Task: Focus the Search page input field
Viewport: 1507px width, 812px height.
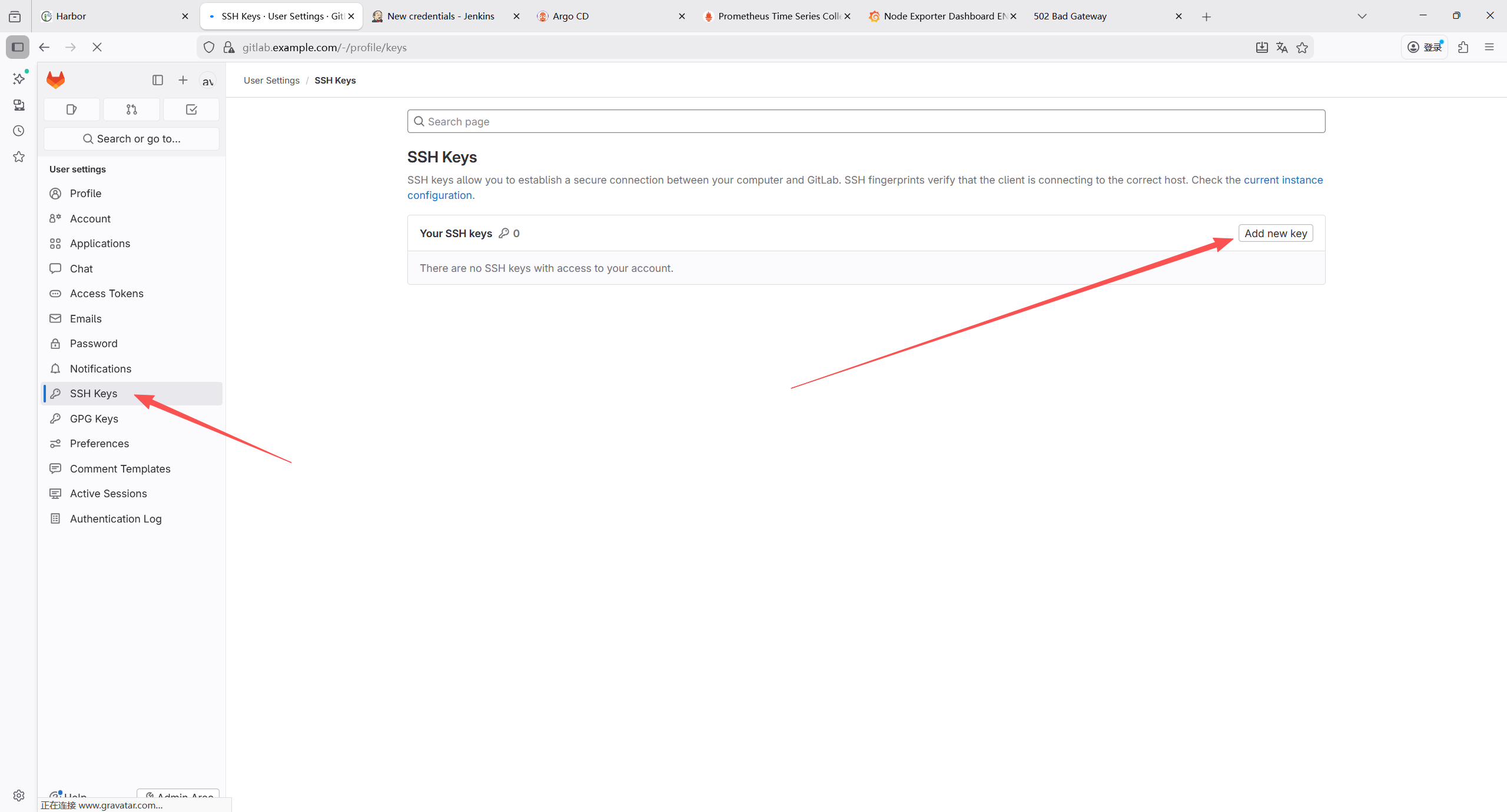Action: 866,122
